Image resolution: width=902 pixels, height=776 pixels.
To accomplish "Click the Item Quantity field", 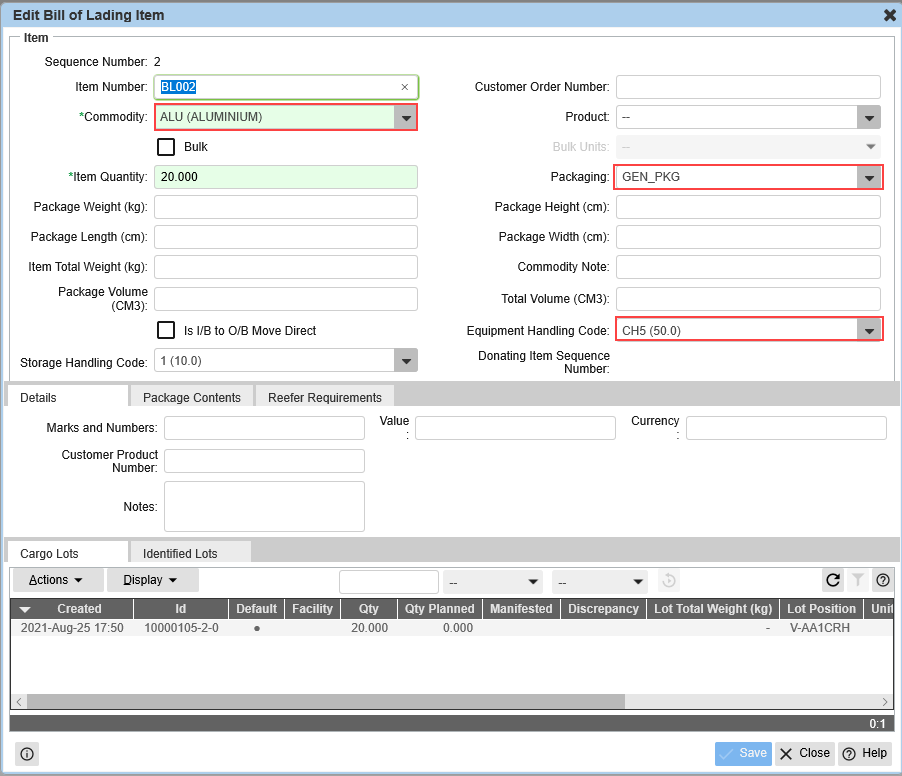I will point(286,177).
